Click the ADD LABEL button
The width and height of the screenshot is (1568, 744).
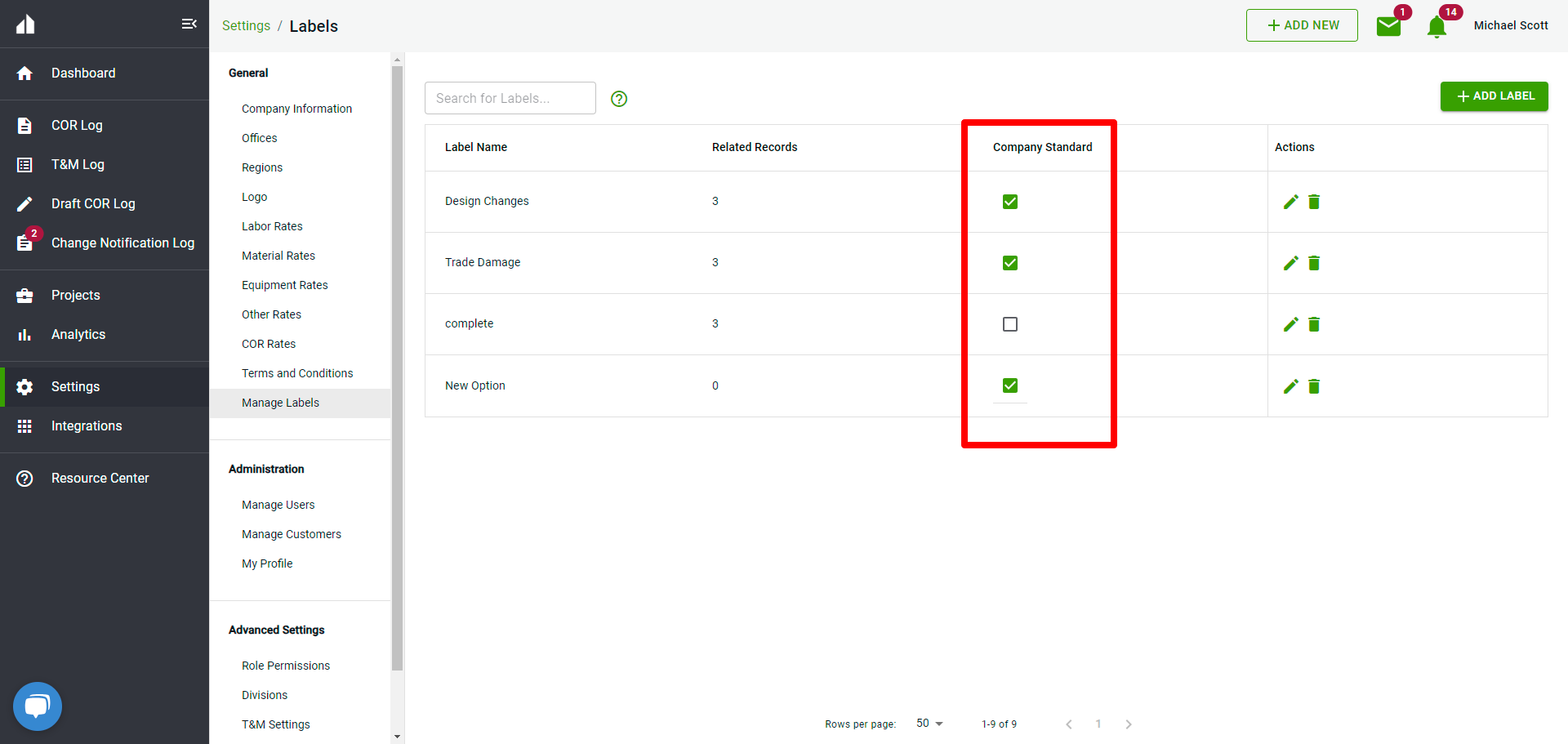point(1494,96)
